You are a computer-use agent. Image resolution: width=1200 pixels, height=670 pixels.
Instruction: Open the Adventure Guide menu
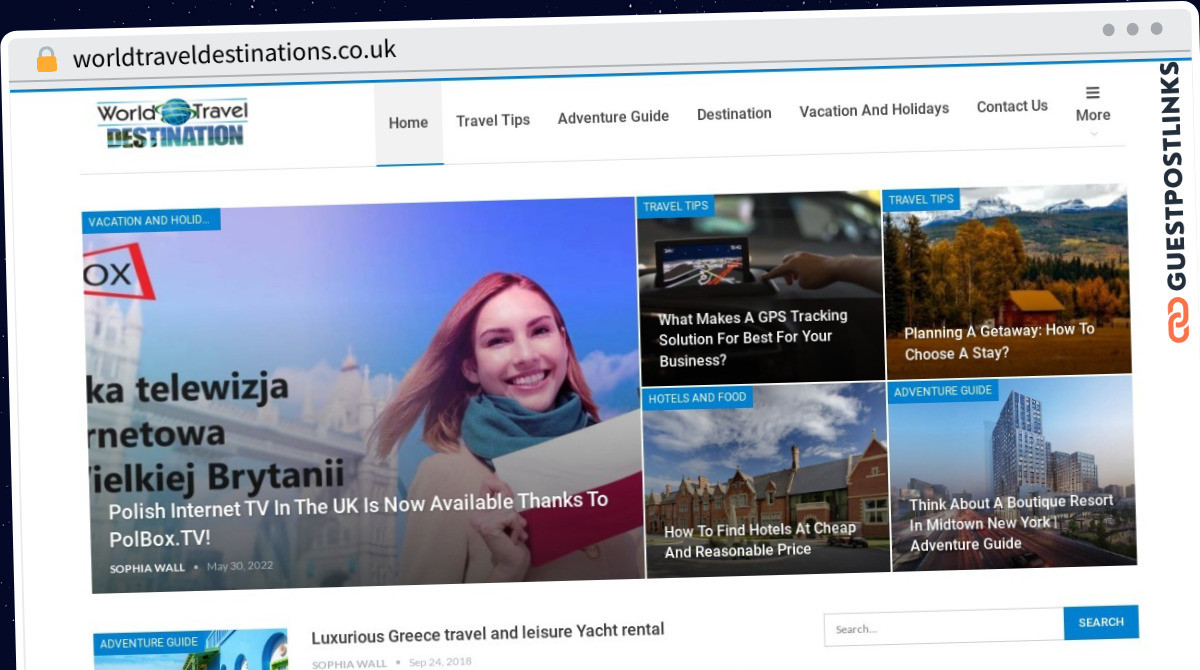[x=613, y=117]
